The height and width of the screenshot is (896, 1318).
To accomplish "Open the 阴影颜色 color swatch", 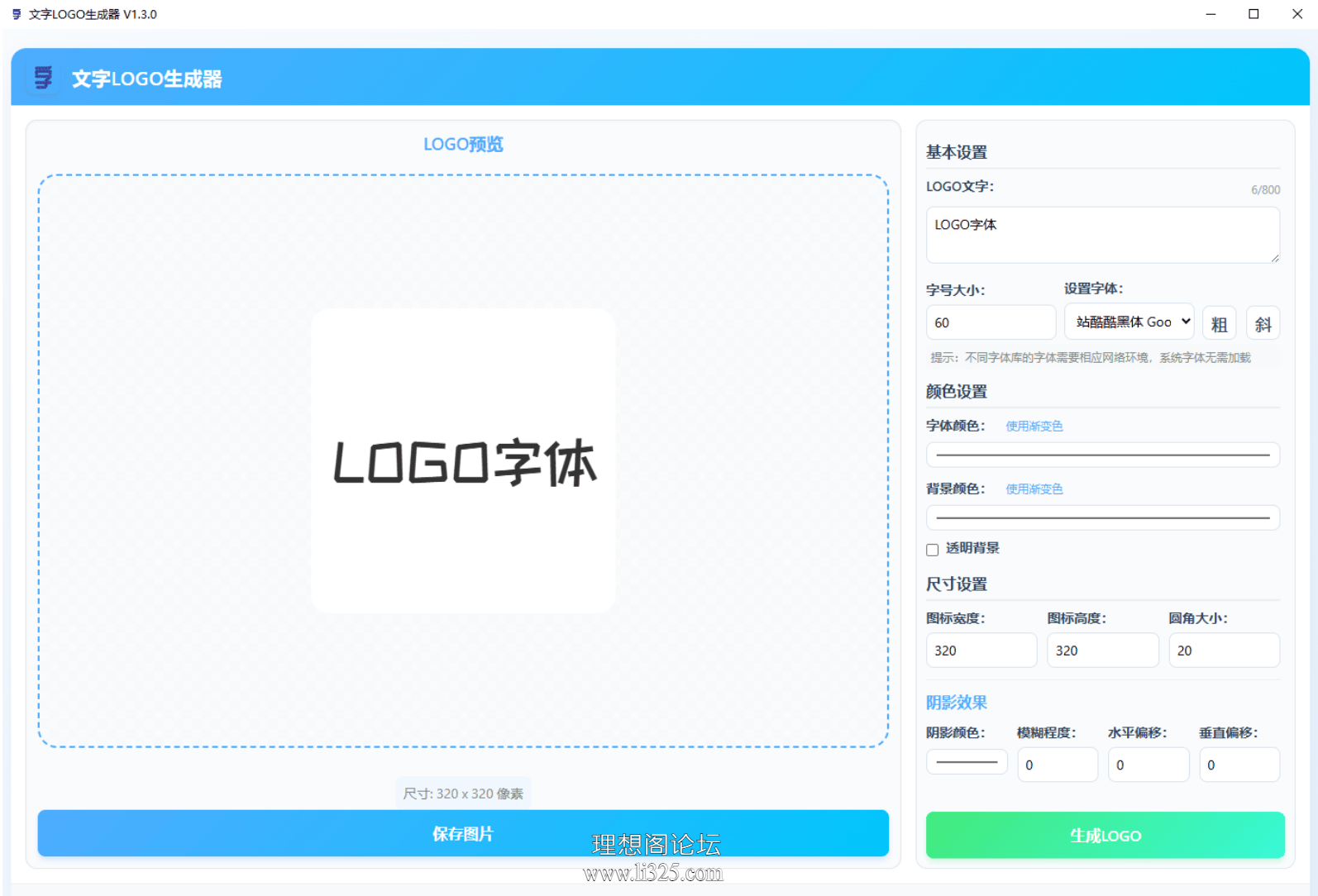I will point(967,761).
